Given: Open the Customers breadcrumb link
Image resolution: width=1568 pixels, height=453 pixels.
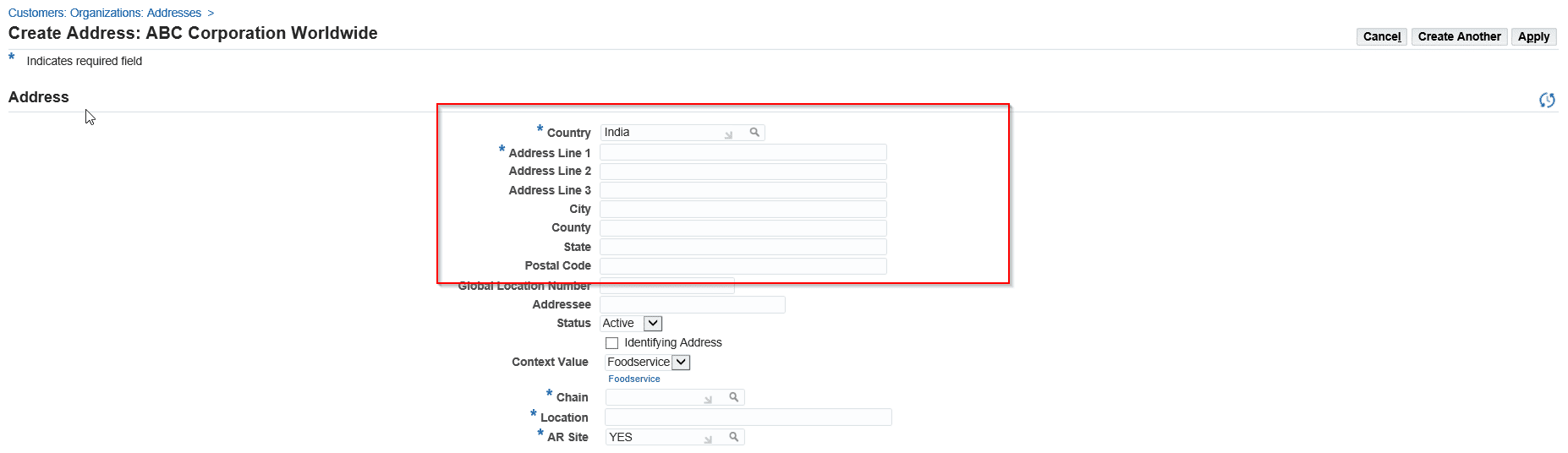Looking at the screenshot, I should point(36,13).
